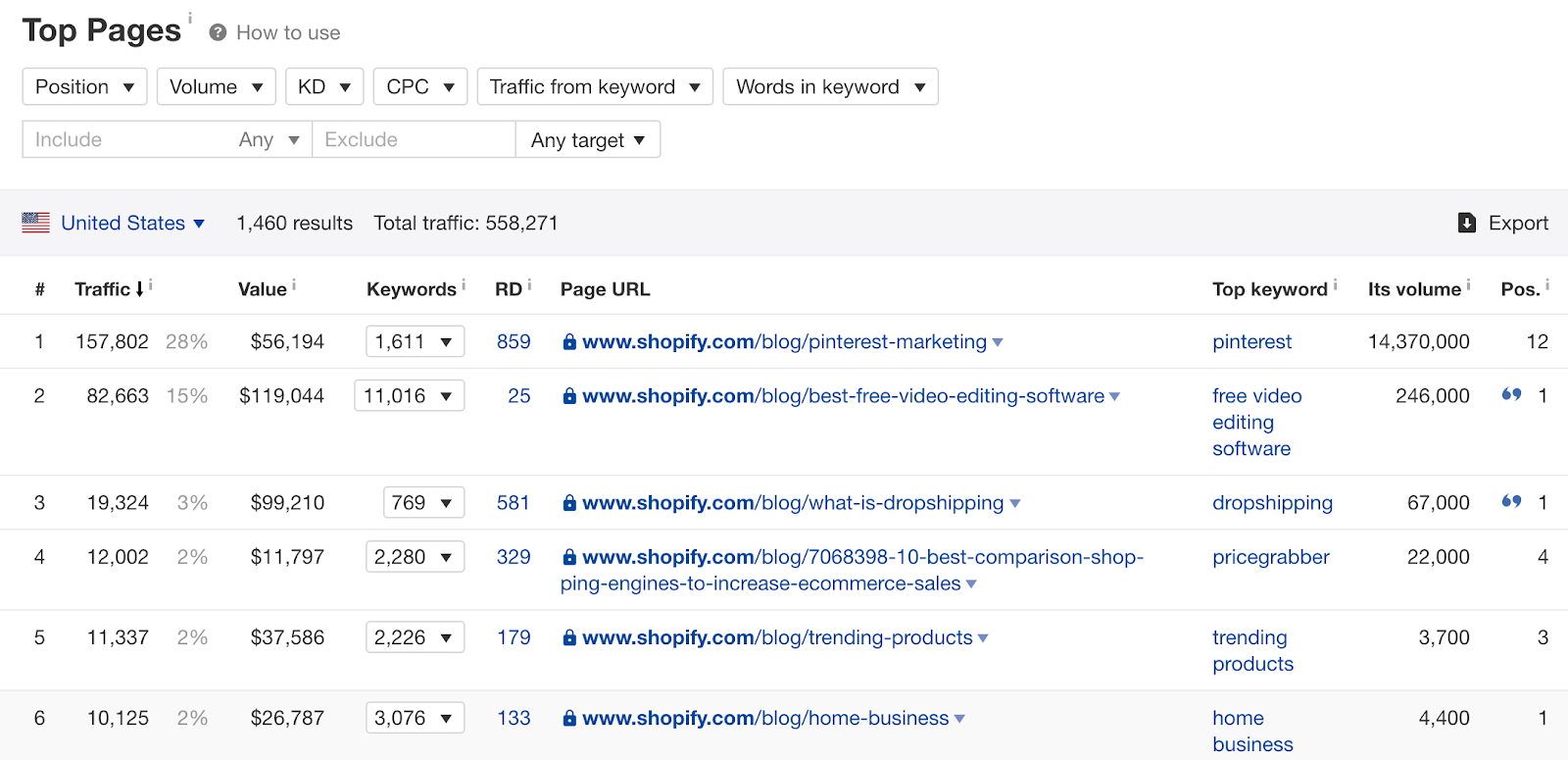Viewport: 1568px width, 760px height.
Task: Click the How to use question-mark icon
Action: pyautogui.click(x=219, y=32)
